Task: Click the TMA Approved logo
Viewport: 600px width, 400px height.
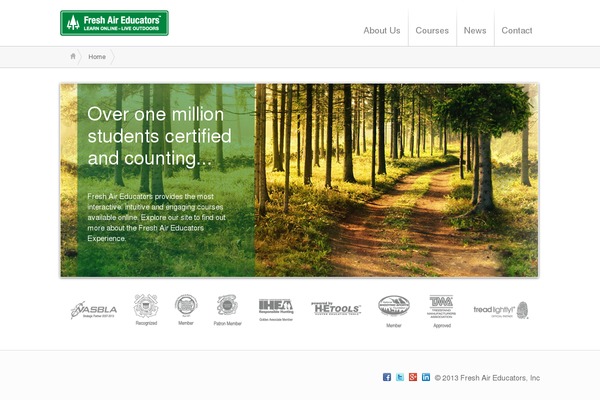Action: point(442,311)
